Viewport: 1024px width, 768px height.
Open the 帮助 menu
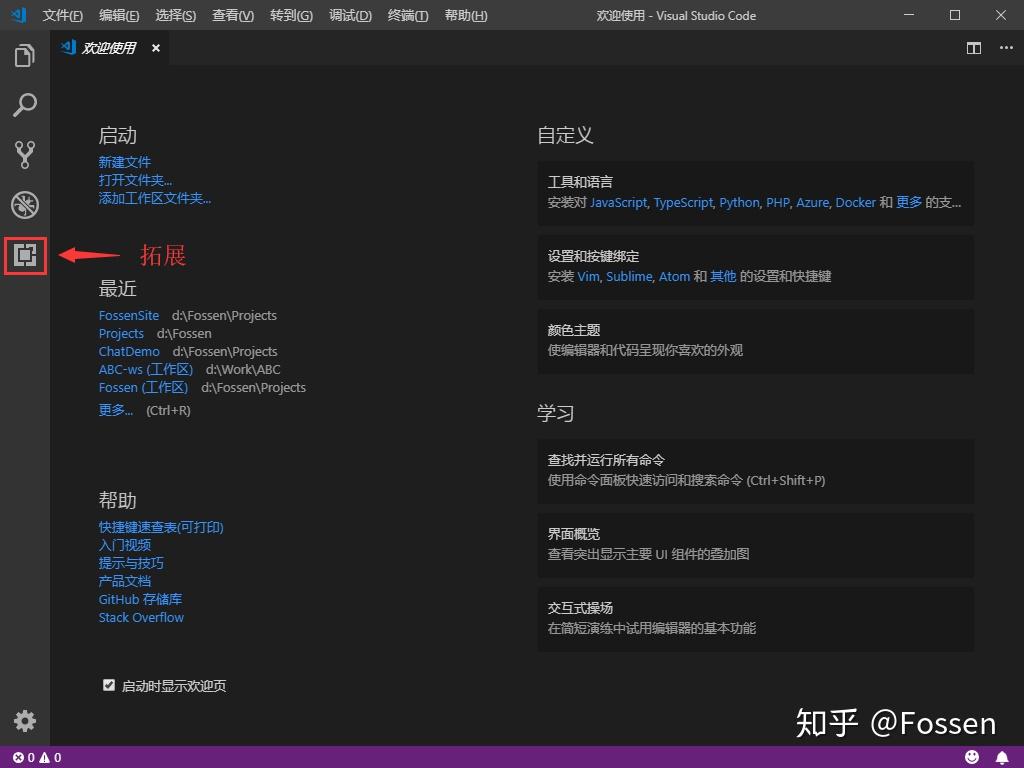[x=465, y=15]
